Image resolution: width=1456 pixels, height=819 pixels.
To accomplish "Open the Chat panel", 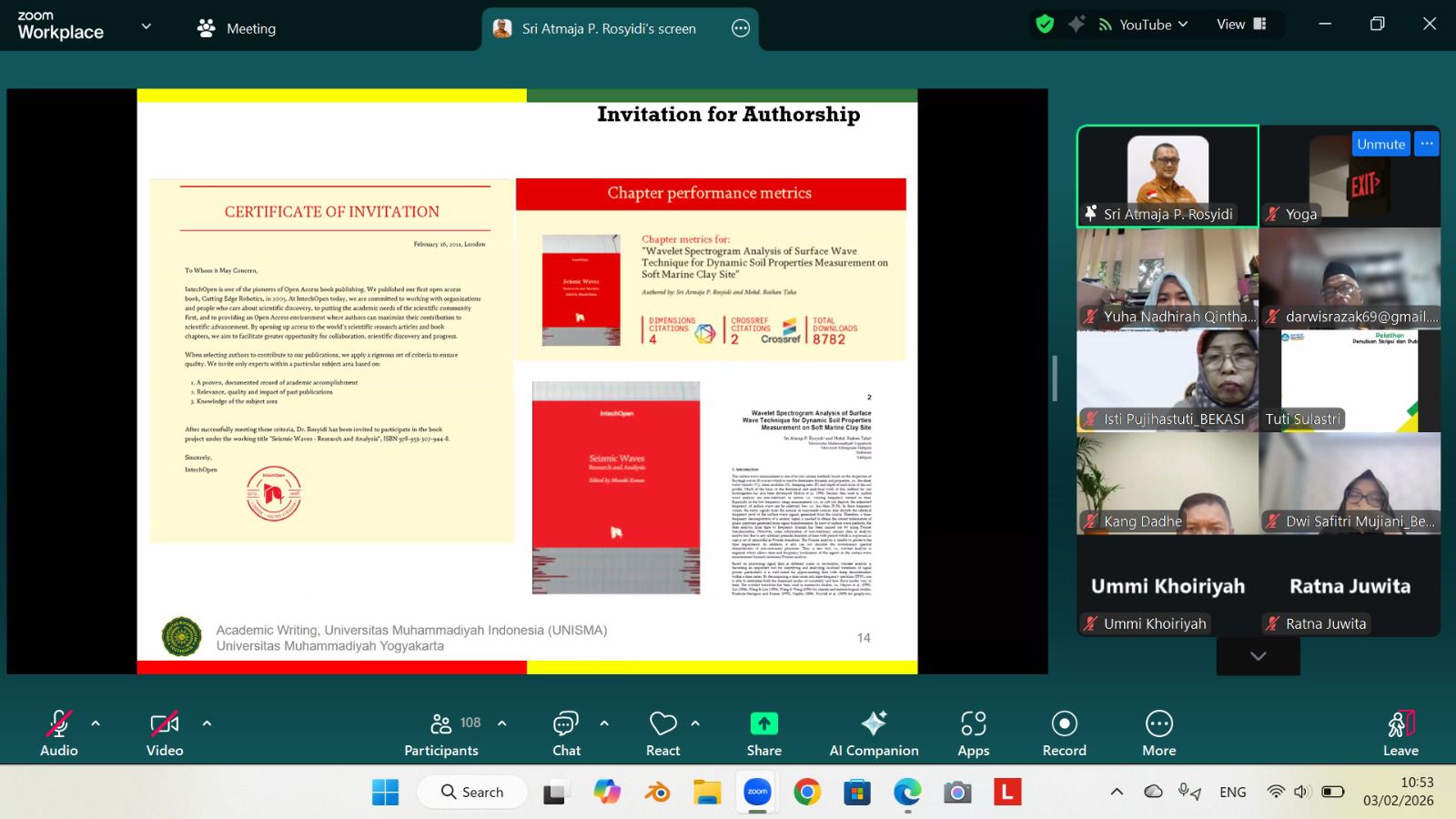I will pos(566,733).
